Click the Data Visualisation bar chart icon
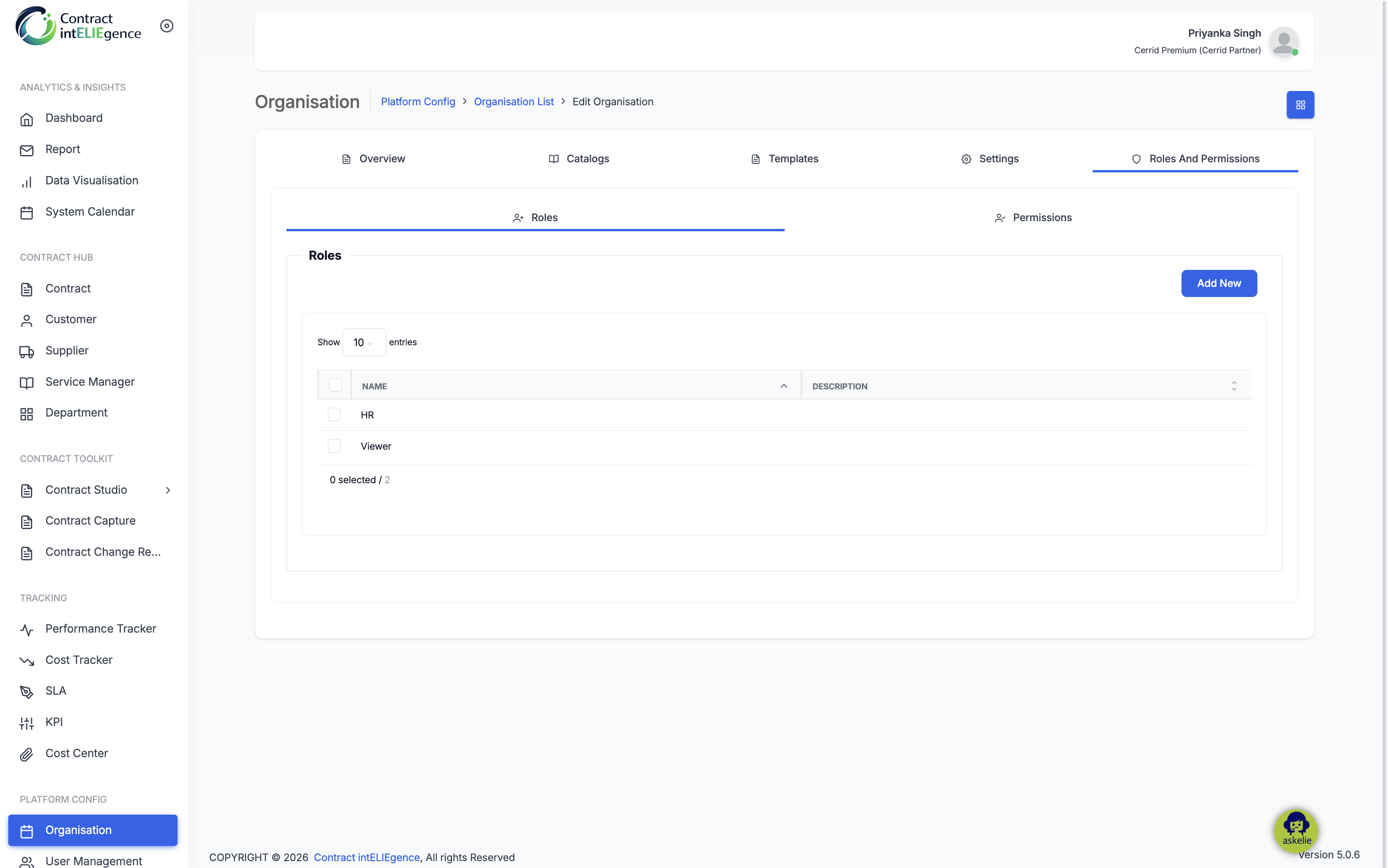The width and height of the screenshot is (1388, 868). [26, 182]
